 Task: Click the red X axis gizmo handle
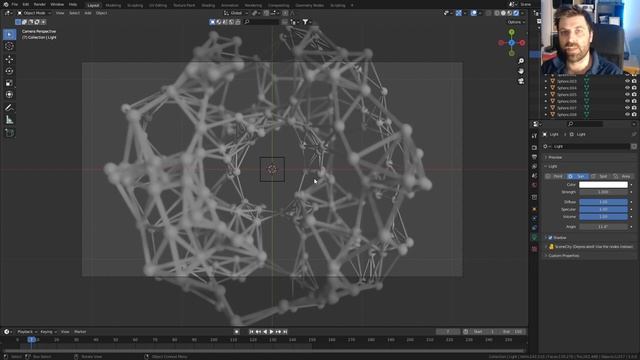click(x=522, y=42)
